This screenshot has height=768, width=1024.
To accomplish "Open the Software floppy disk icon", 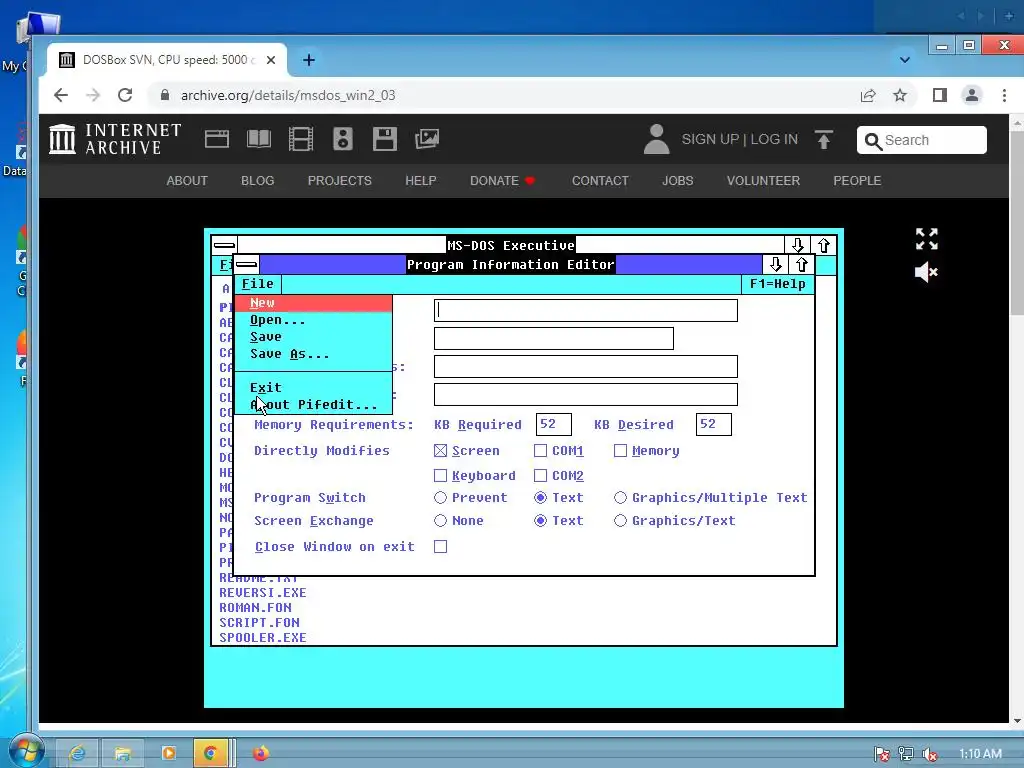I will [x=385, y=139].
